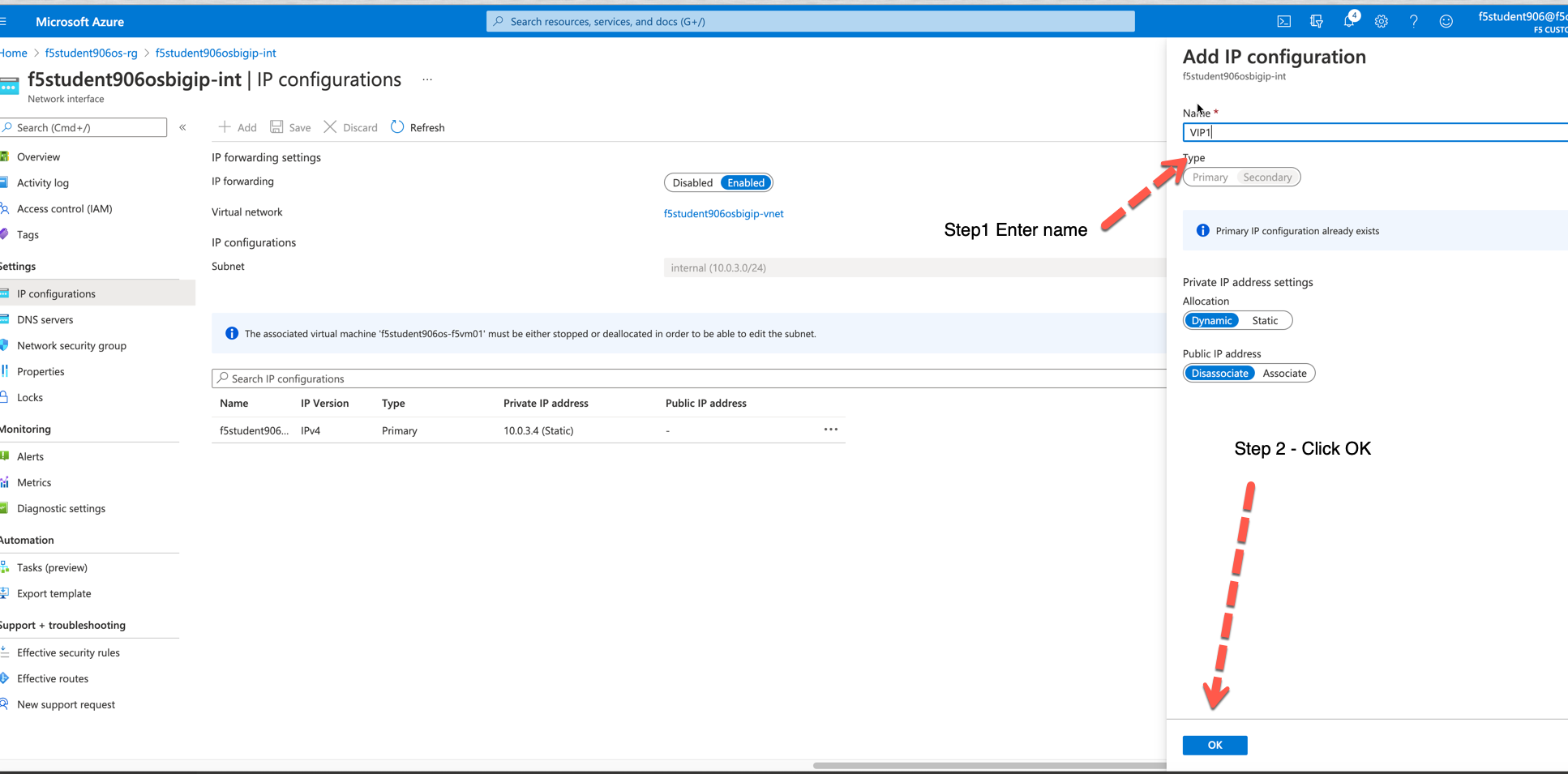Screen dimensions: 1568x774
Task: Open Access control (IAM)
Action: [x=65, y=208]
